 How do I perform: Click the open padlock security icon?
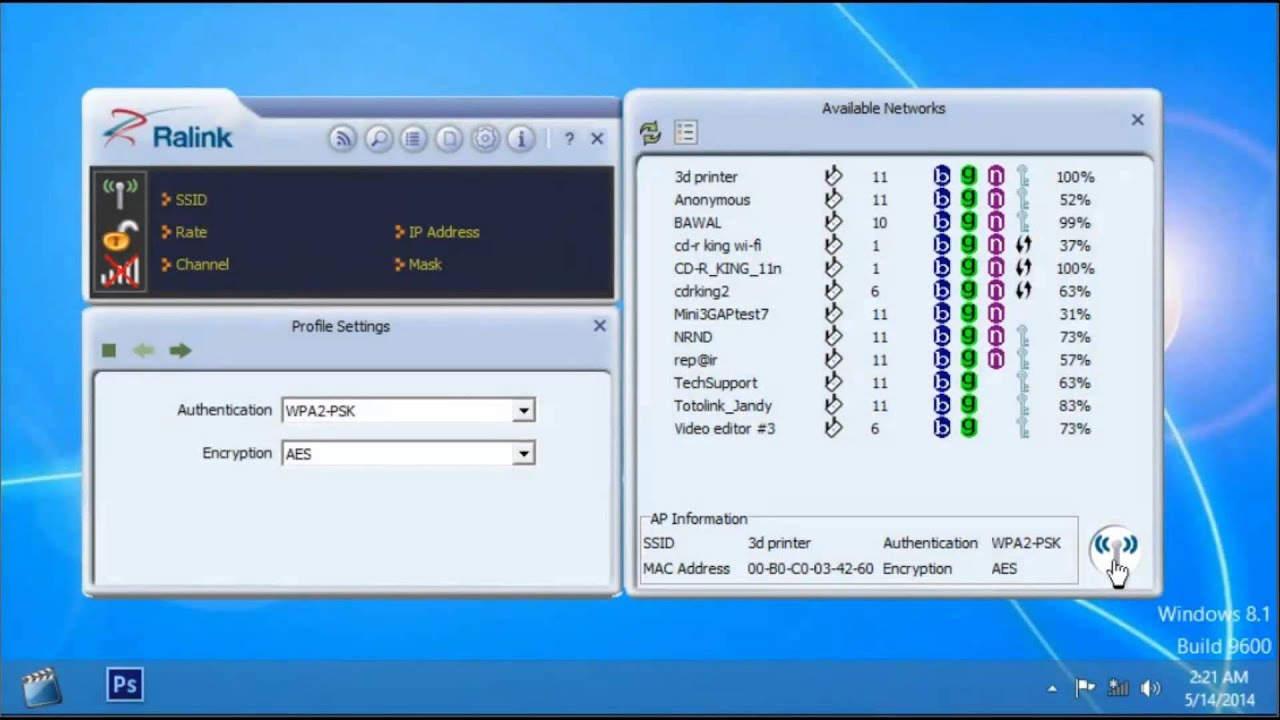pos(119,237)
